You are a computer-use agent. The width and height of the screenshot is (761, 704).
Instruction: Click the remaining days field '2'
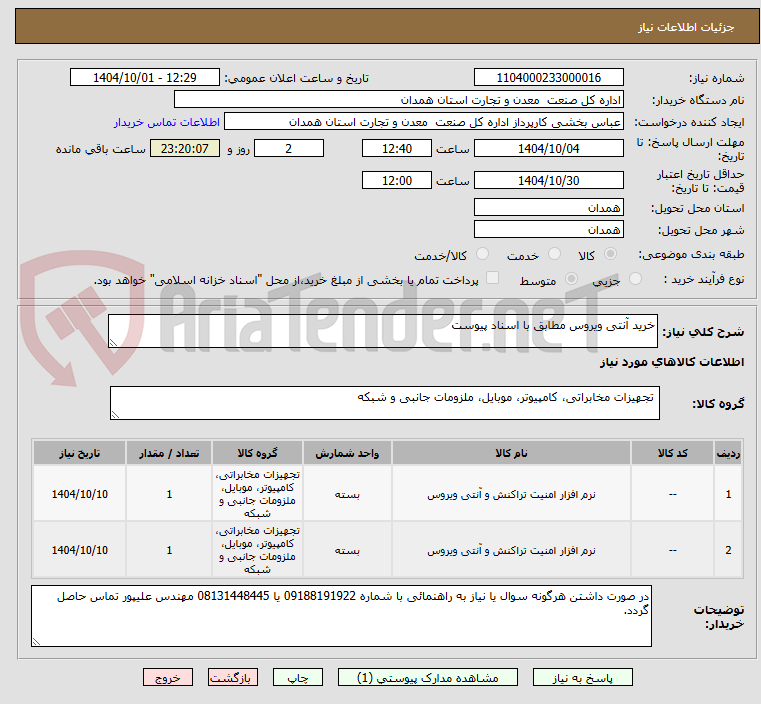(x=289, y=148)
